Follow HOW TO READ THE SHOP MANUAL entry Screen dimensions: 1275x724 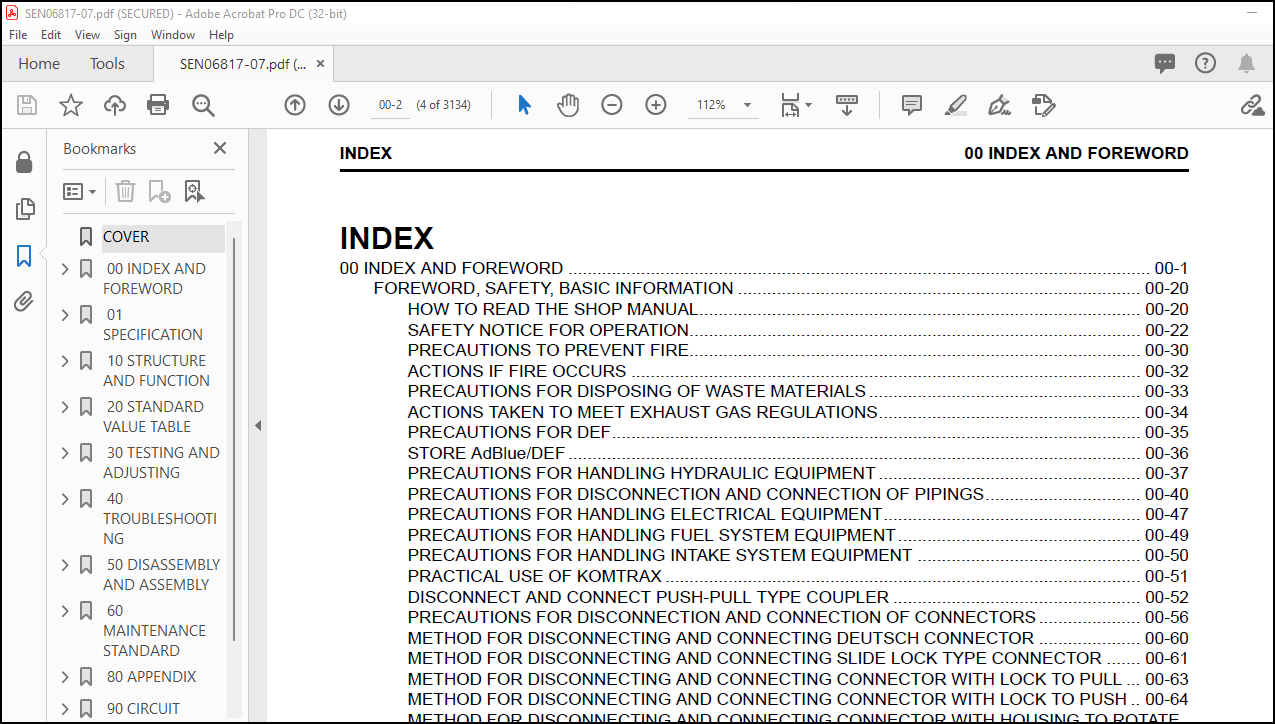(553, 309)
